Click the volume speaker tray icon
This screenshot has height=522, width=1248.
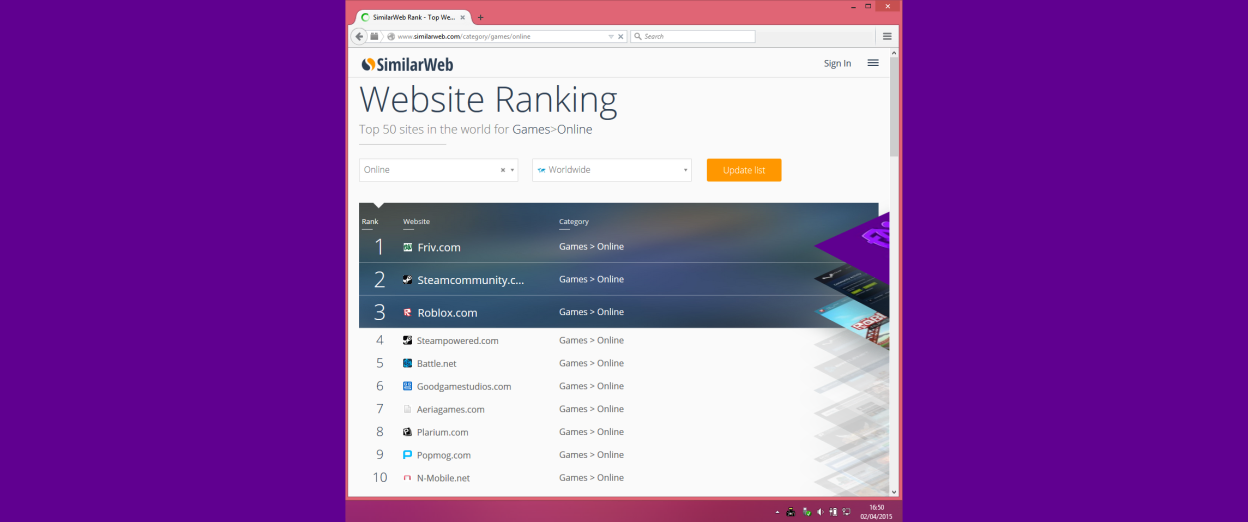tap(820, 512)
